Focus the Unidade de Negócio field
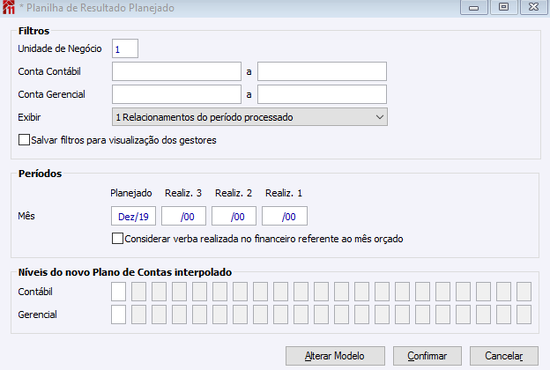Image resolution: width=550 pixels, height=370 pixels. click(x=125, y=49)
